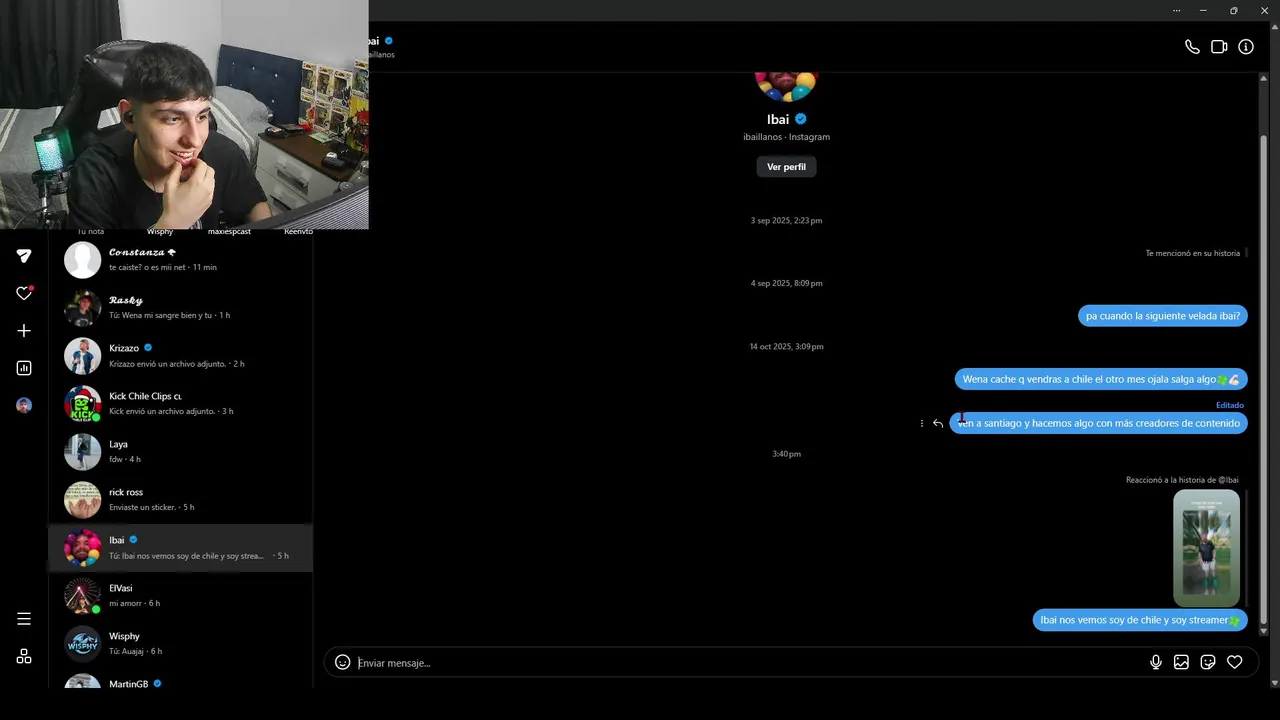Open the rick ross conversation
1280x720 pixels.
180,500
